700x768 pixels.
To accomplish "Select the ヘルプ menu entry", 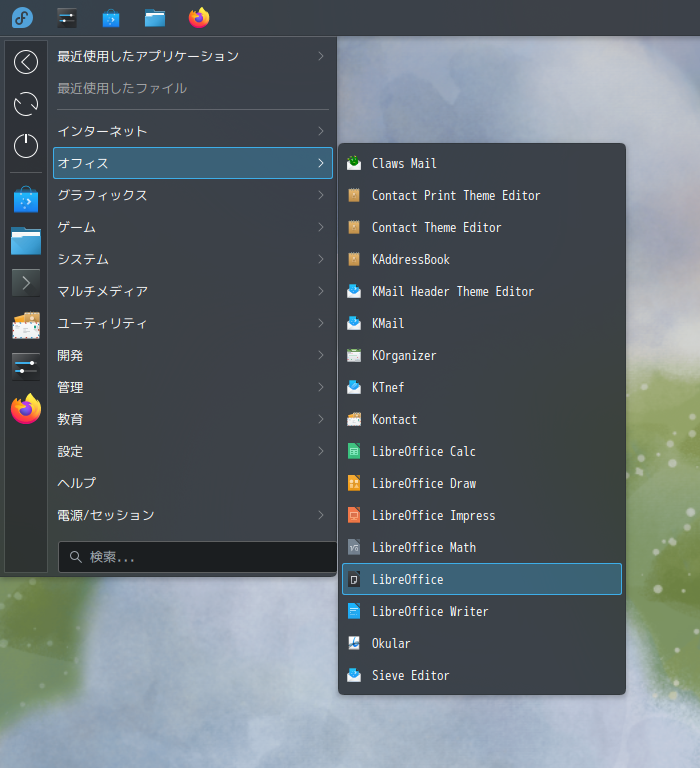I will coord(193,483).
